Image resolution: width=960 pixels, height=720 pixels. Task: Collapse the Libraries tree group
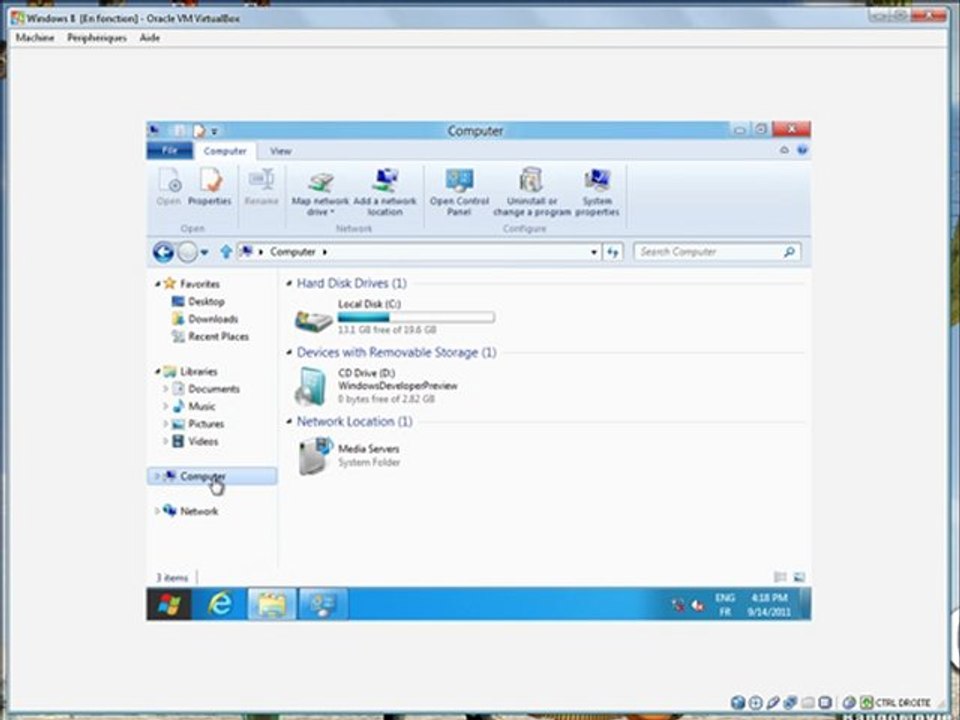pyautogui.click(x=158, y=371)
